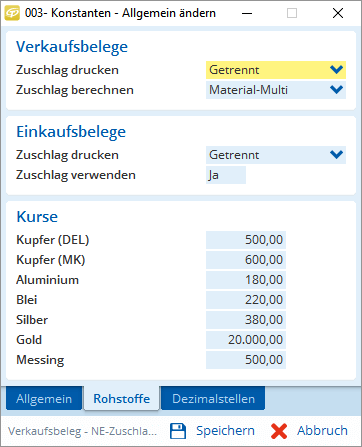Viewport: 362px width, 447px height.
Task: Open Einkaufsbelege Zuschlag drucken dropdown arrow
Action: point(336,155)
